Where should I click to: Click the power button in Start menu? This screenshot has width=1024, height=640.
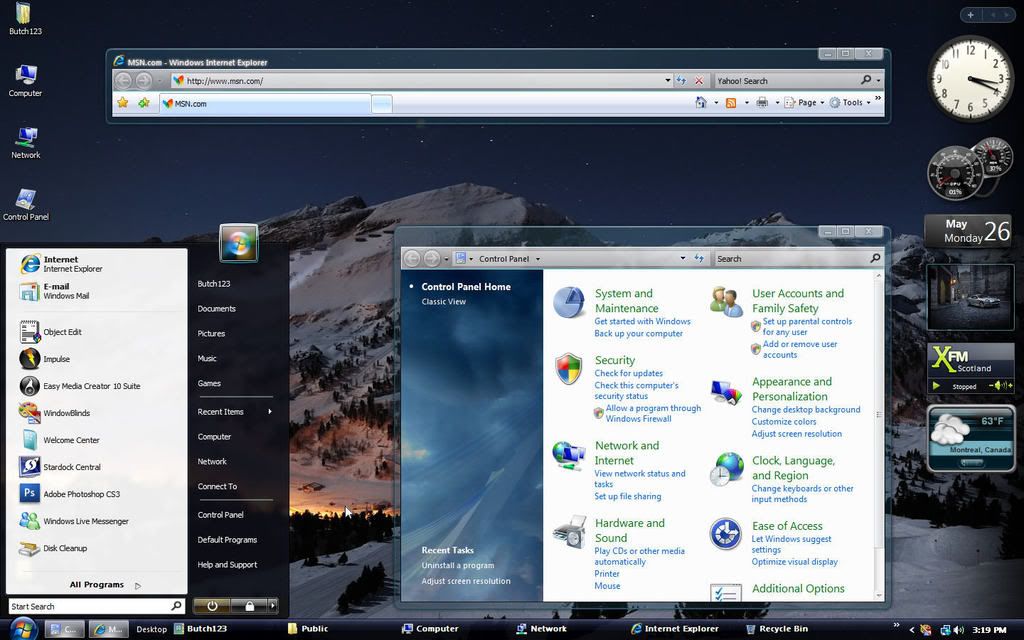click(212, 606)
